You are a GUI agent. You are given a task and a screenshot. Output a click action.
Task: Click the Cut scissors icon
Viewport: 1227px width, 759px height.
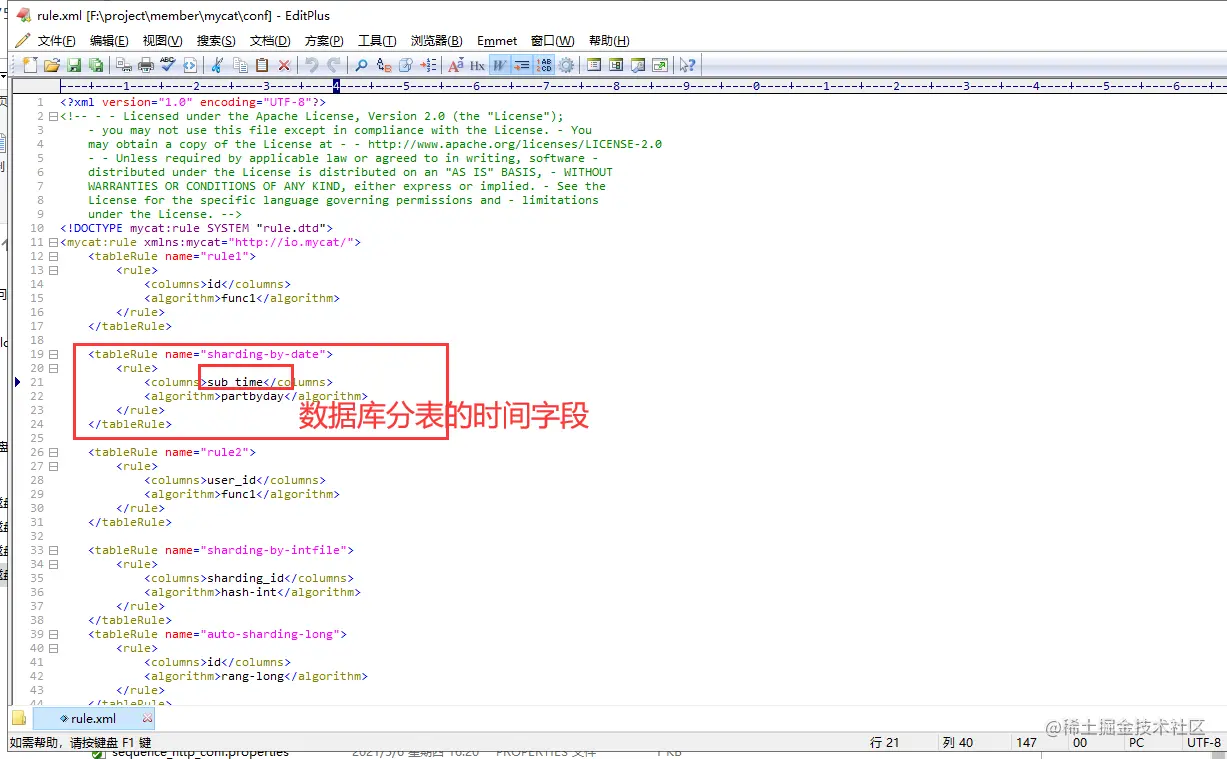tap(217, 65)
